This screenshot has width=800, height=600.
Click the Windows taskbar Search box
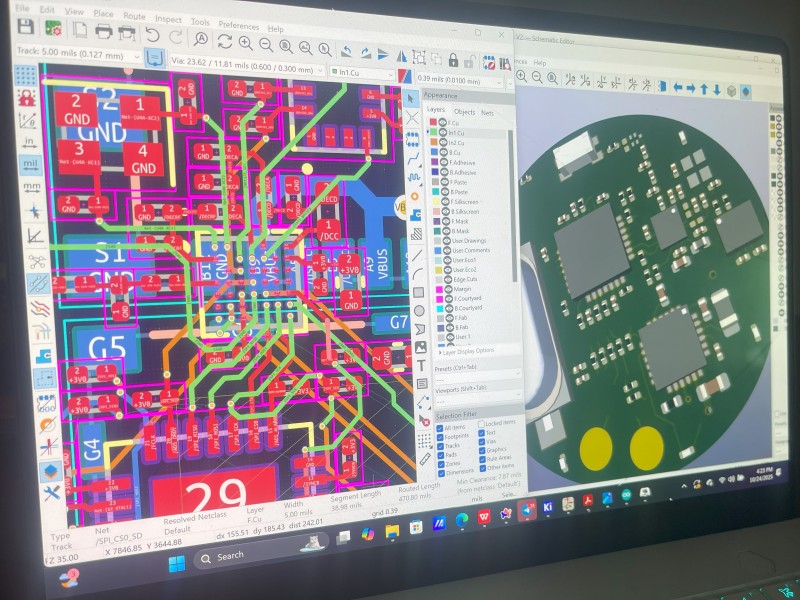point(262,554)
